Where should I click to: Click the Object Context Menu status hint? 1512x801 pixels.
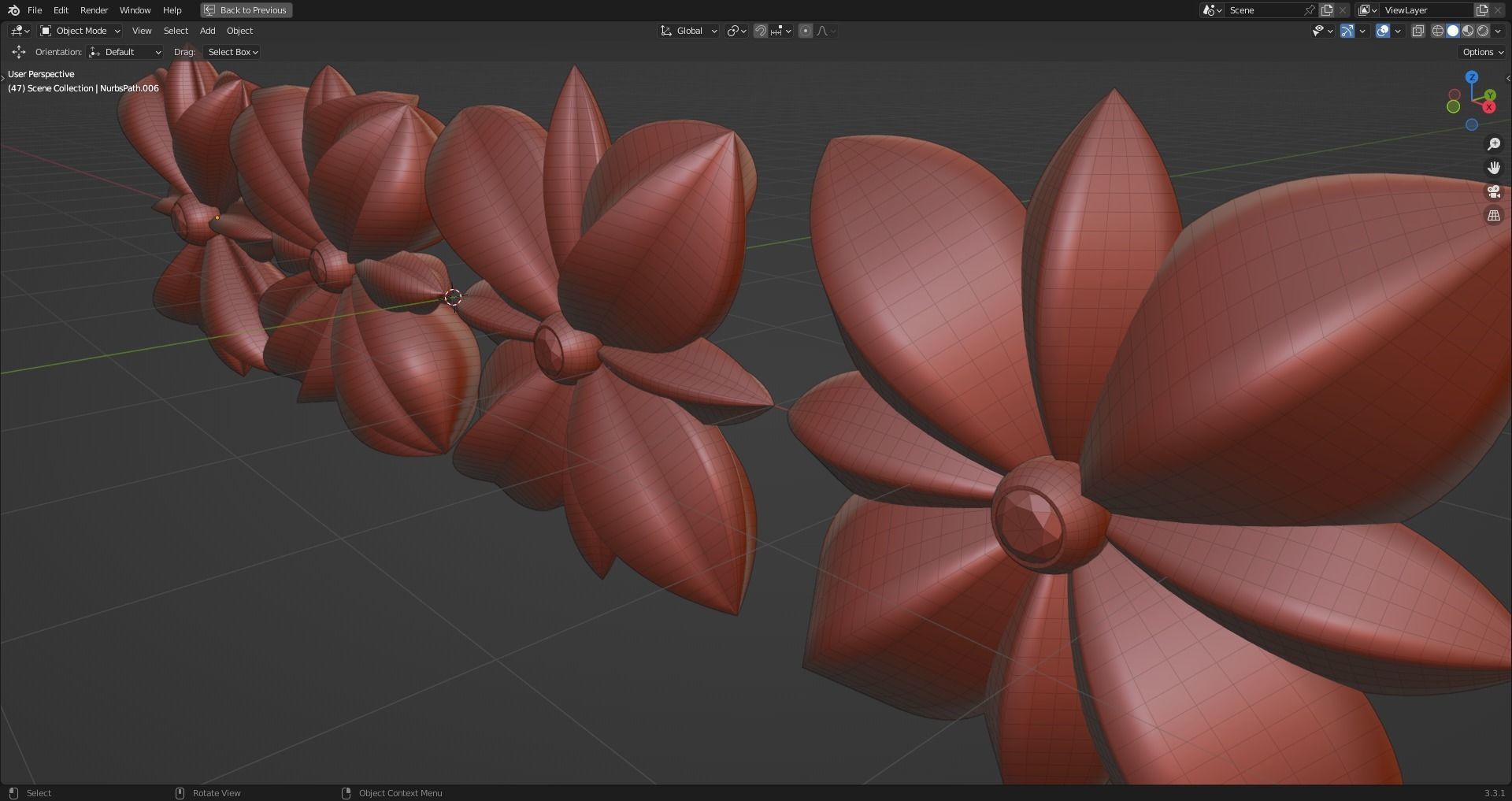click(400, 793)
